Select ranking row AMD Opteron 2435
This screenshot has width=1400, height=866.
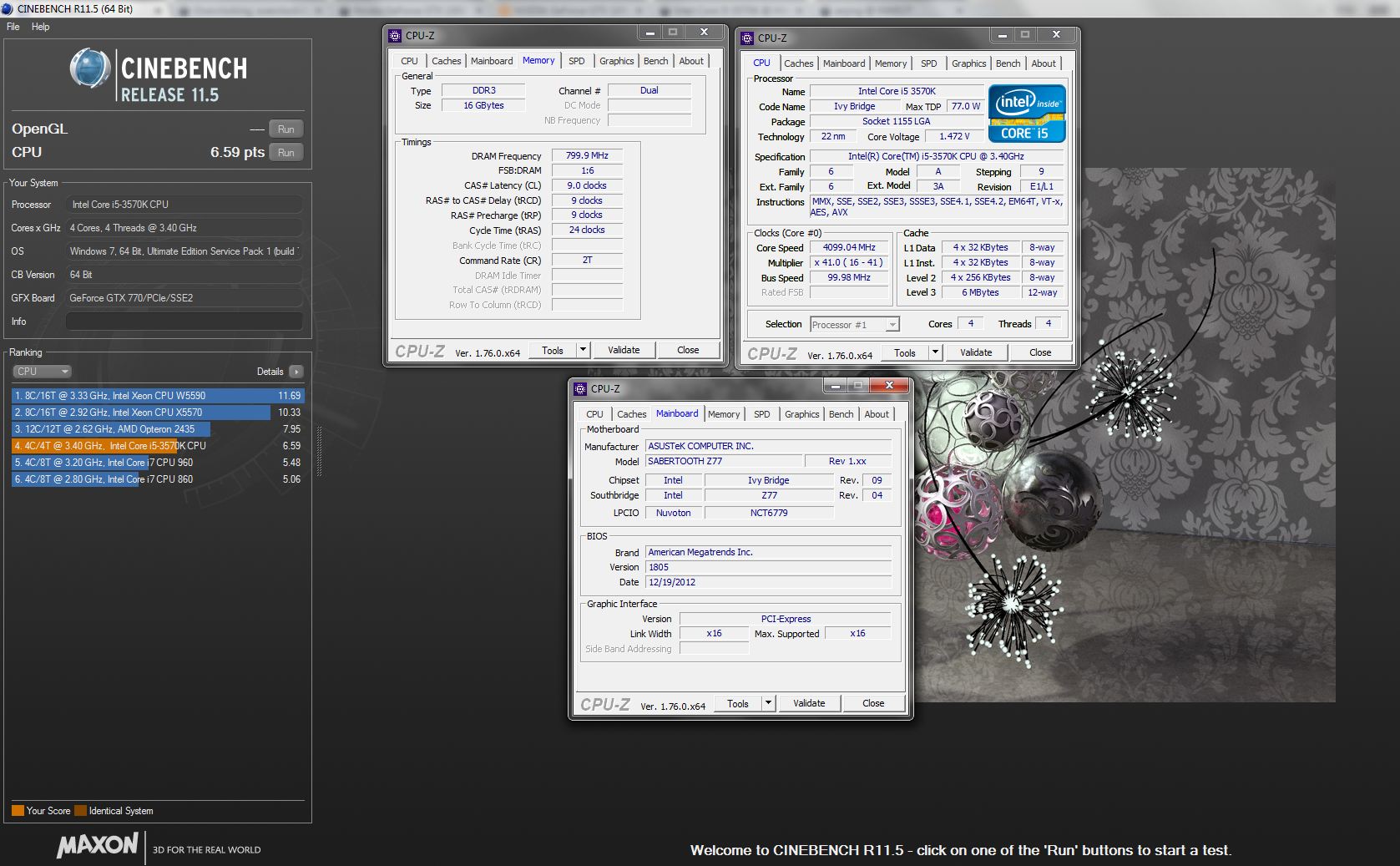pos(158,429)
